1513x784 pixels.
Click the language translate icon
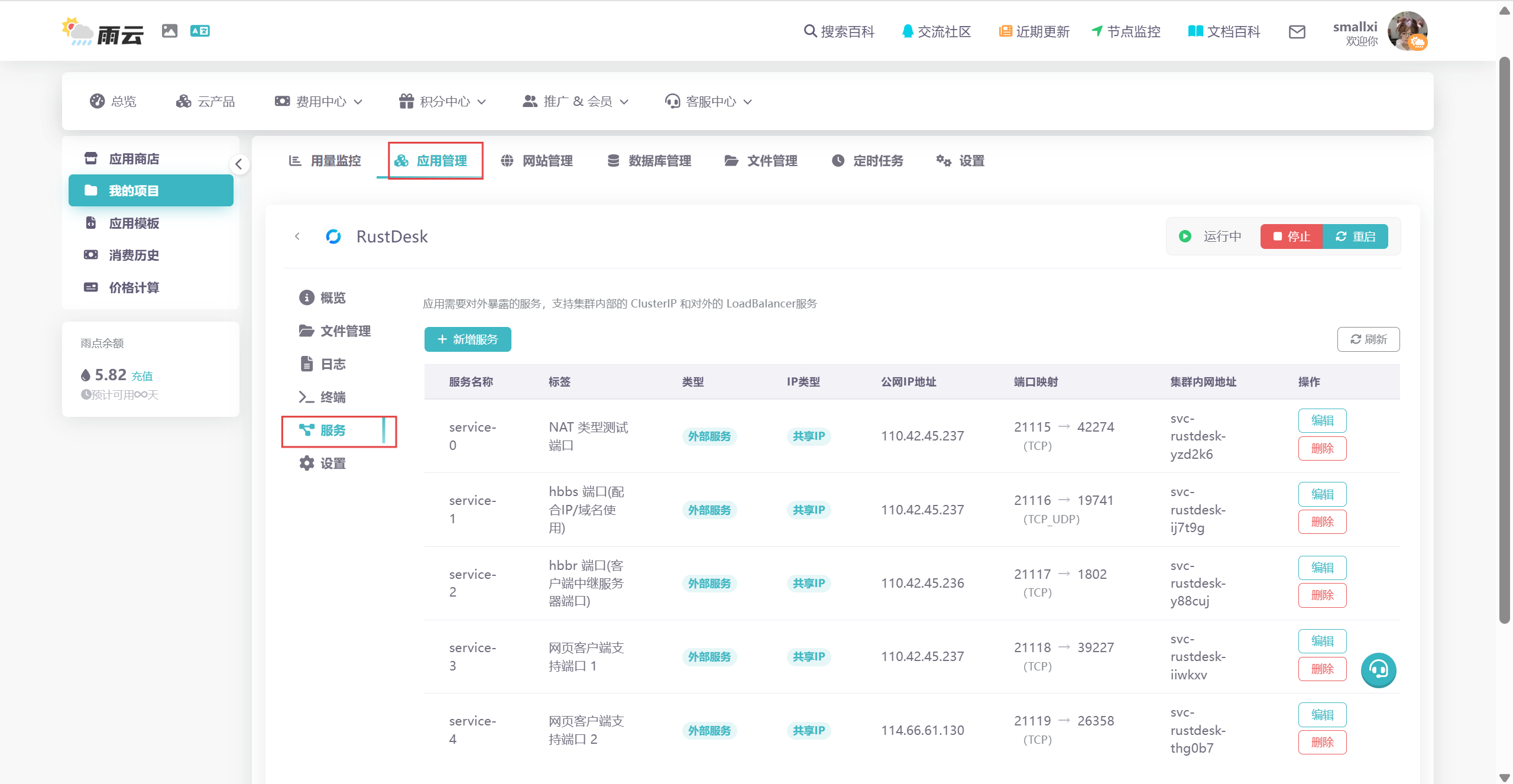pyautogui.click(x=200, y=31)
